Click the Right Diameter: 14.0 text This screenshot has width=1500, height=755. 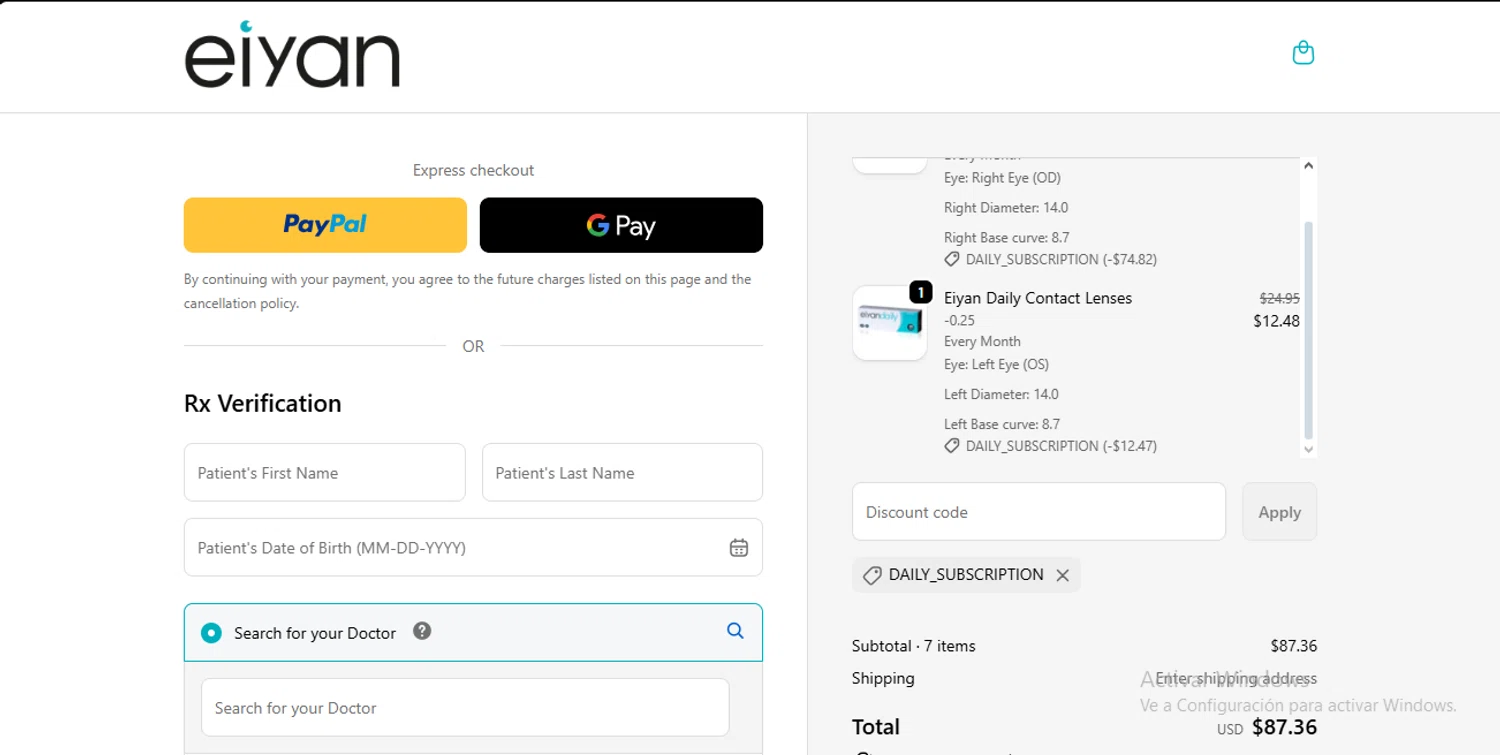1006,208
